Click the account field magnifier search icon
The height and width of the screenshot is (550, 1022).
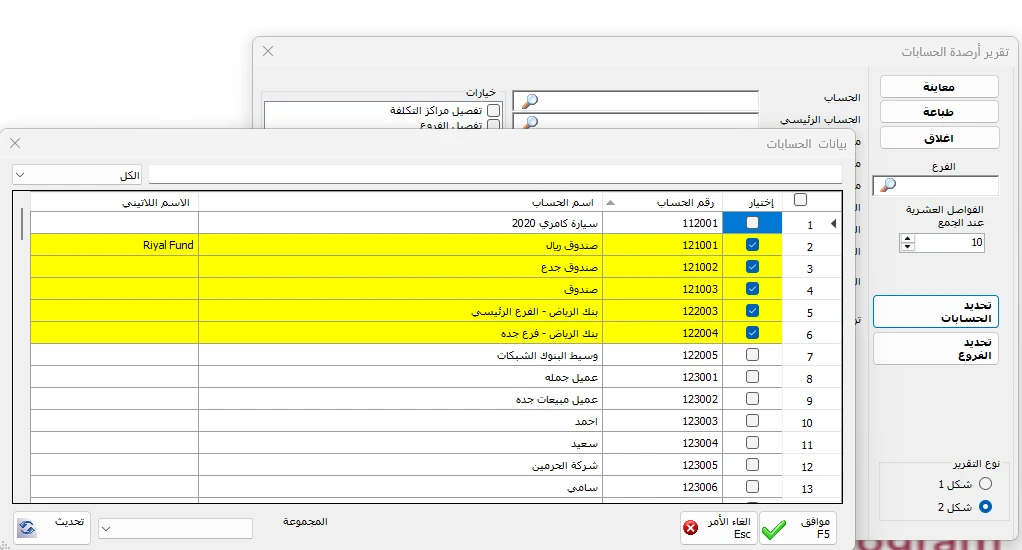point(531,101)
